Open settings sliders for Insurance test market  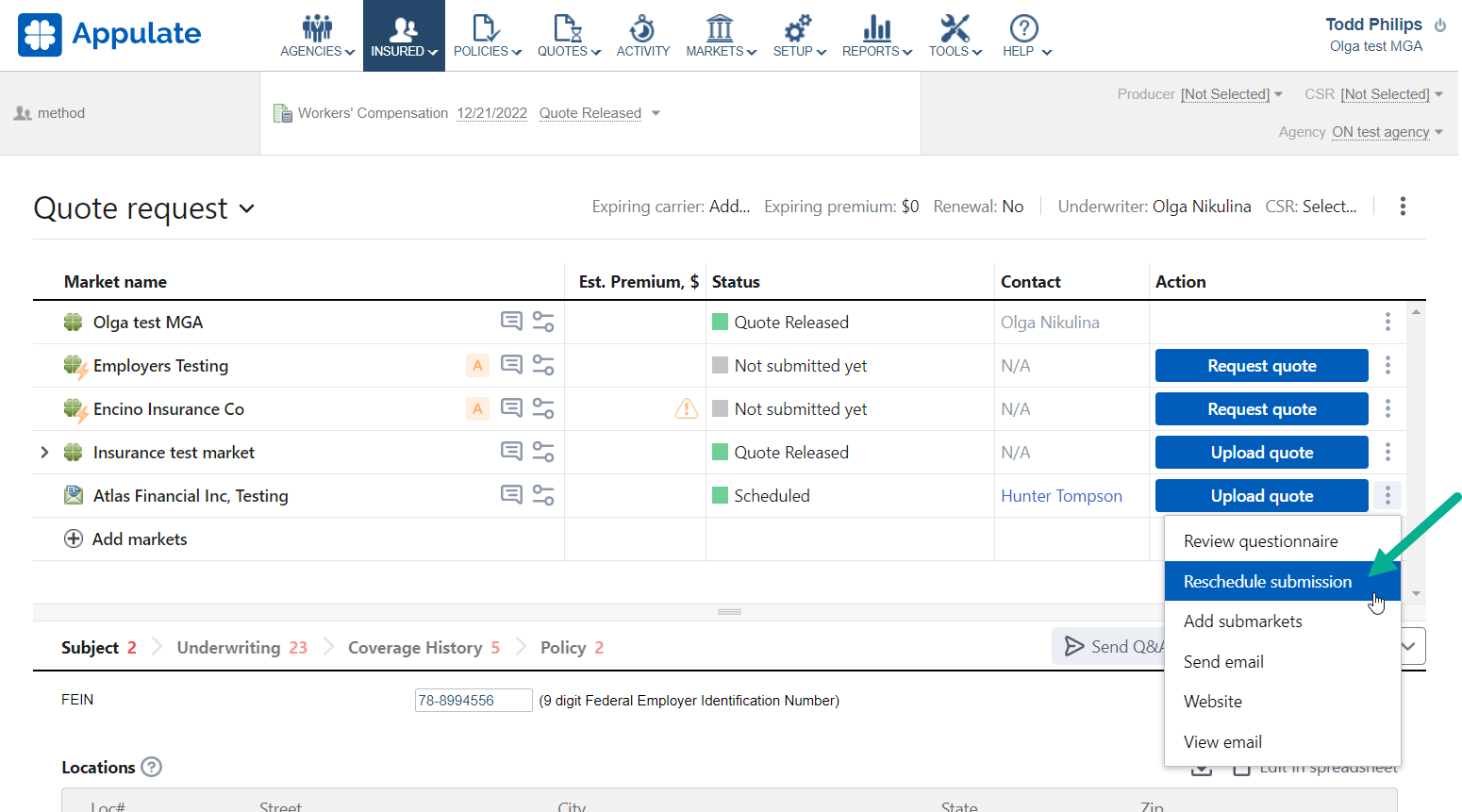(x=543, y=452)
